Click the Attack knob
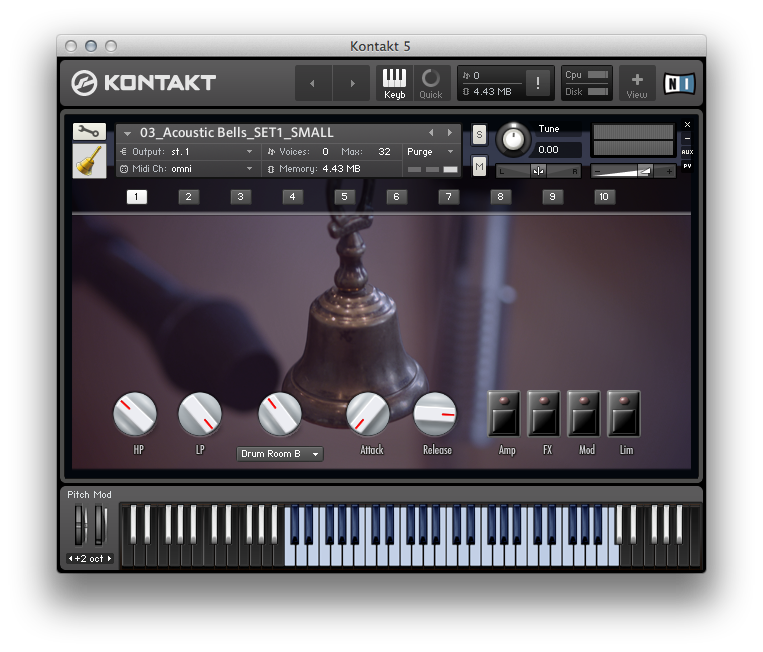This screenshot has height=652, width=763. point(368,414)
